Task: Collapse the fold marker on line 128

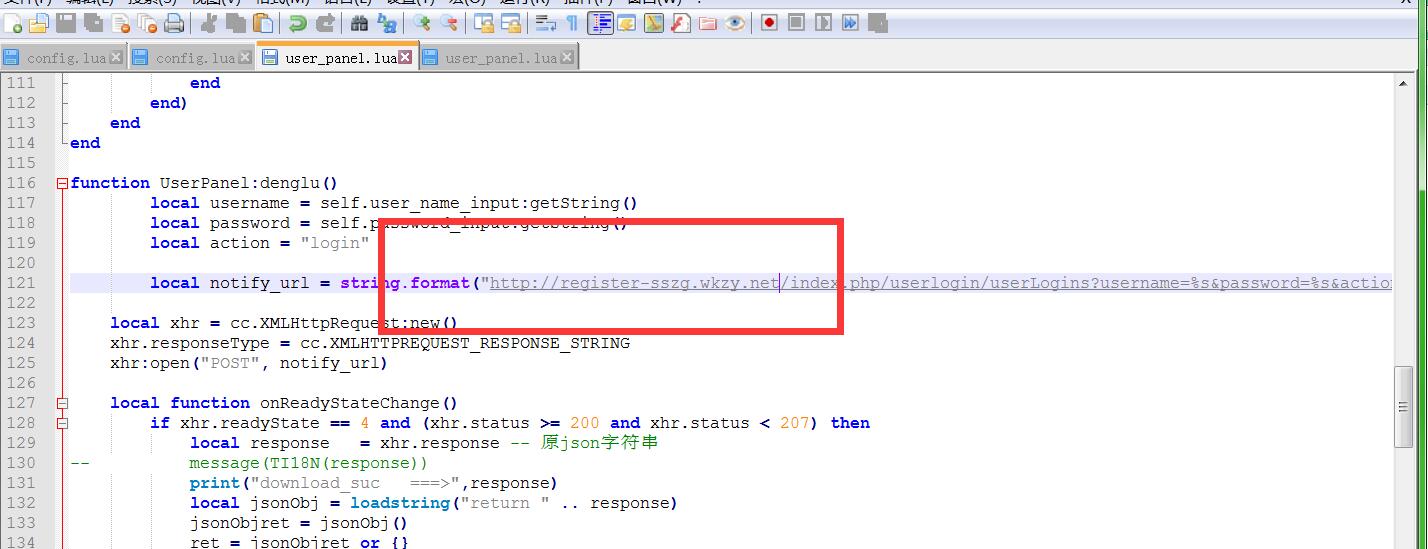Action: point(63,423)
